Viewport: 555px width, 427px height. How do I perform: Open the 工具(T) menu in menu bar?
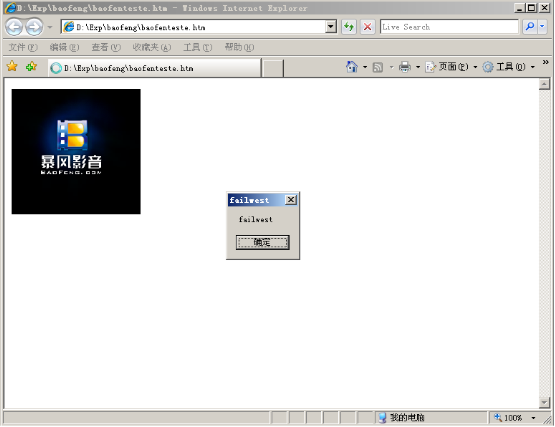(198, 47)
